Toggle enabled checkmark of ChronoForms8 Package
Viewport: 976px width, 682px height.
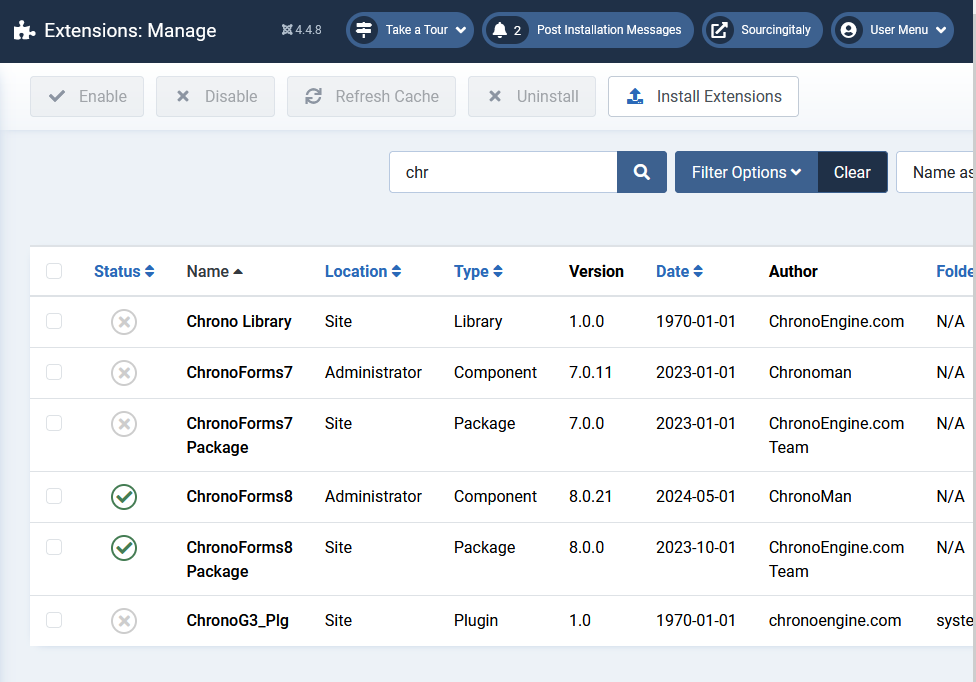pyautogui.click(x=124, y=548)
